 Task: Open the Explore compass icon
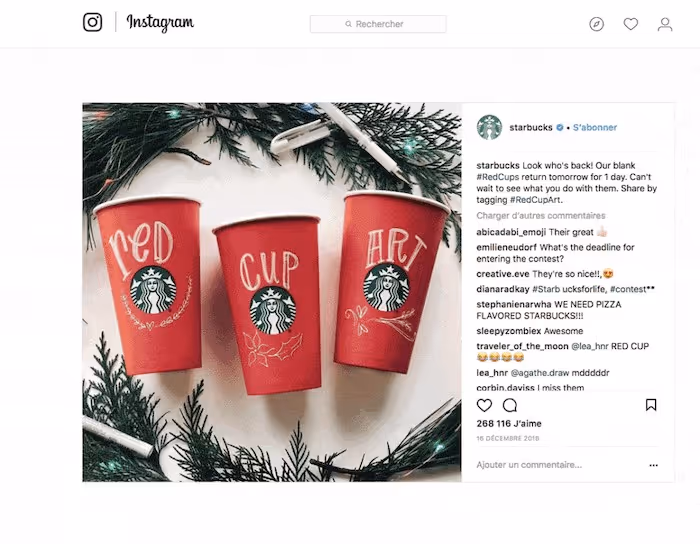(596, 24)
